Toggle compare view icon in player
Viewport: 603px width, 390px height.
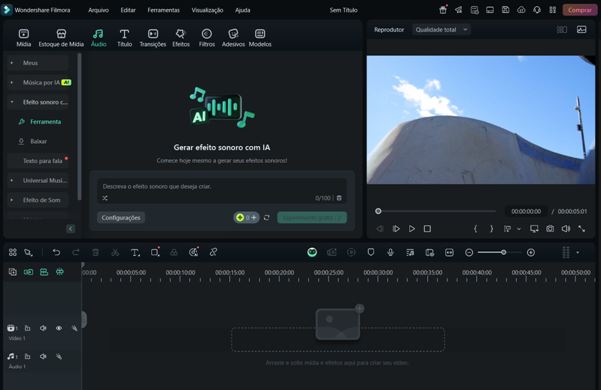pos(562,30)
